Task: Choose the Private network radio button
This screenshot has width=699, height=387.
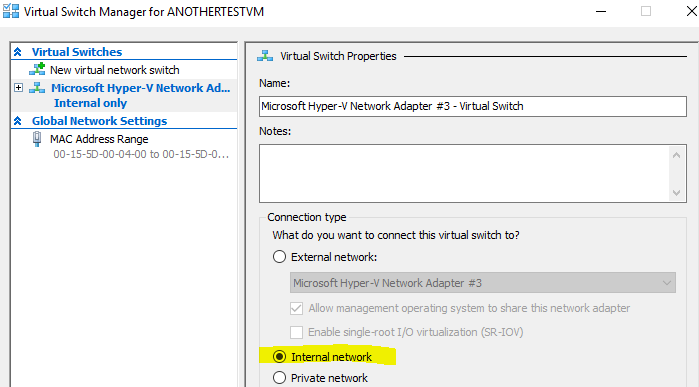Action: (280, 378)
